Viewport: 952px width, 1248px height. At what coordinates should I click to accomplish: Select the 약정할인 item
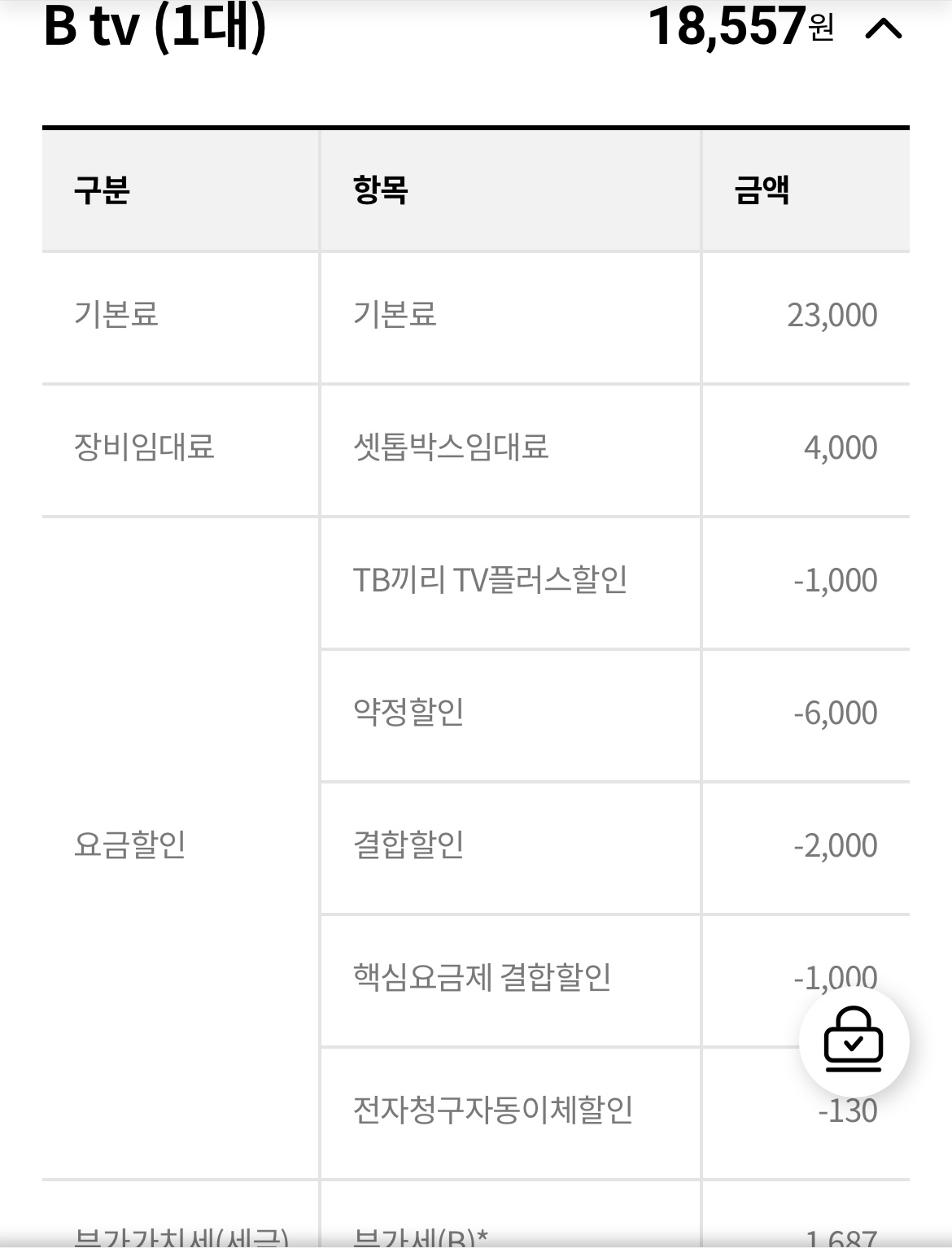(x=408, y=712)
